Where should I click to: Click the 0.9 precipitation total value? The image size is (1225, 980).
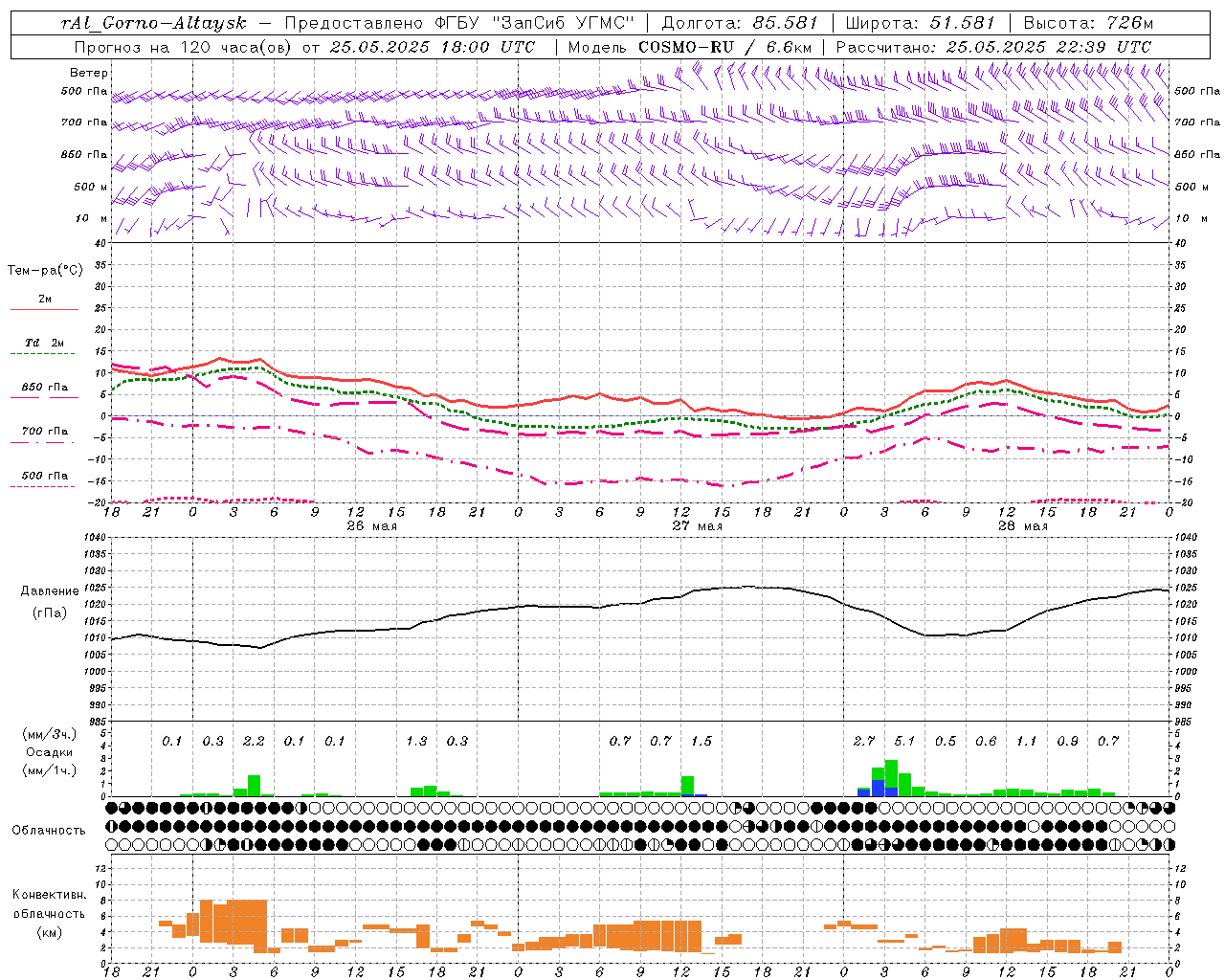coord(1067,742)
